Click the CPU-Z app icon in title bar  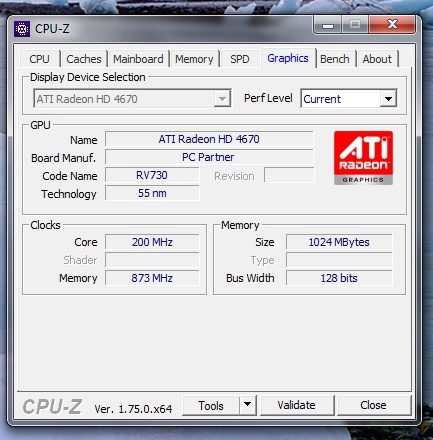(x=22, y=29)
